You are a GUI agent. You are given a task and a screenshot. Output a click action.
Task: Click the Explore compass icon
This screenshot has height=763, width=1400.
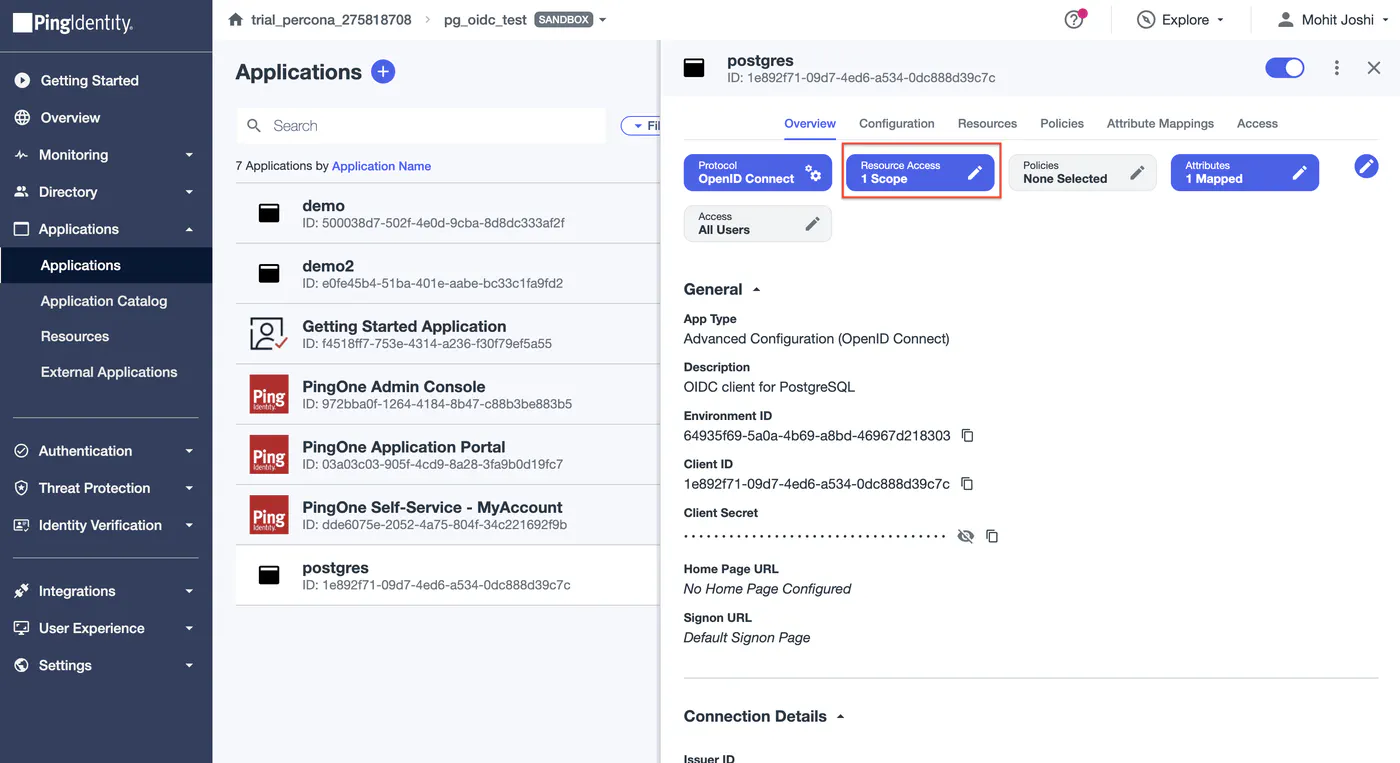[1146, 20]
